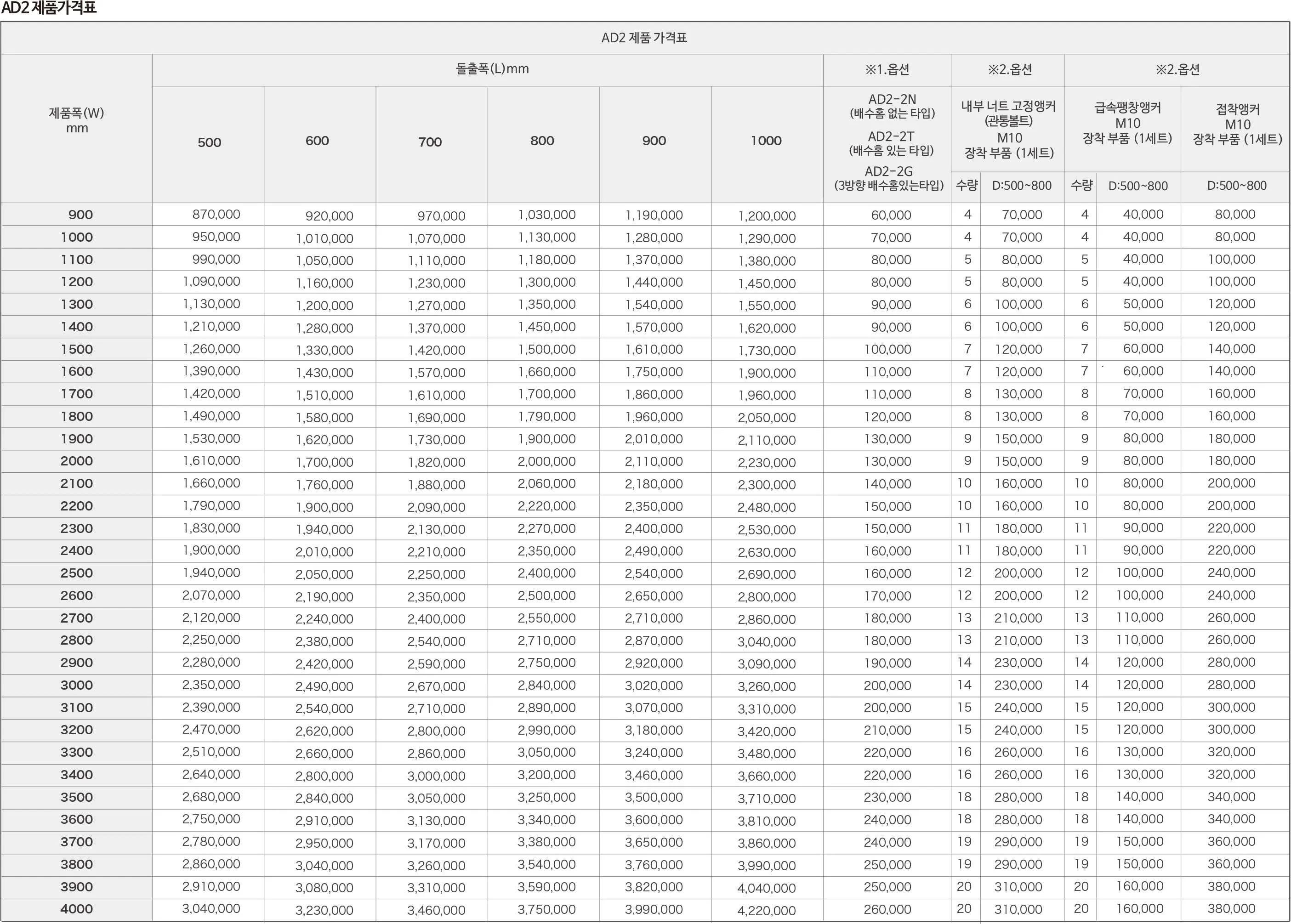The image size is (1291, 924).
Task: Click price 1,550,000 in row 1300
Action: tap(767, 306)
